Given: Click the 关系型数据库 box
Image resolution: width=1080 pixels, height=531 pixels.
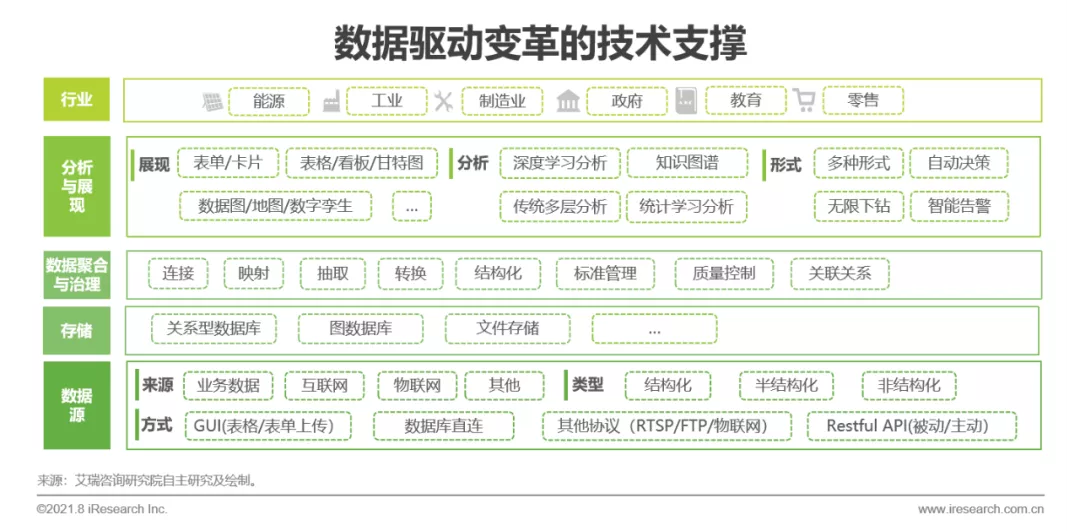Looking at the screenshot, I should pos(214,329).
